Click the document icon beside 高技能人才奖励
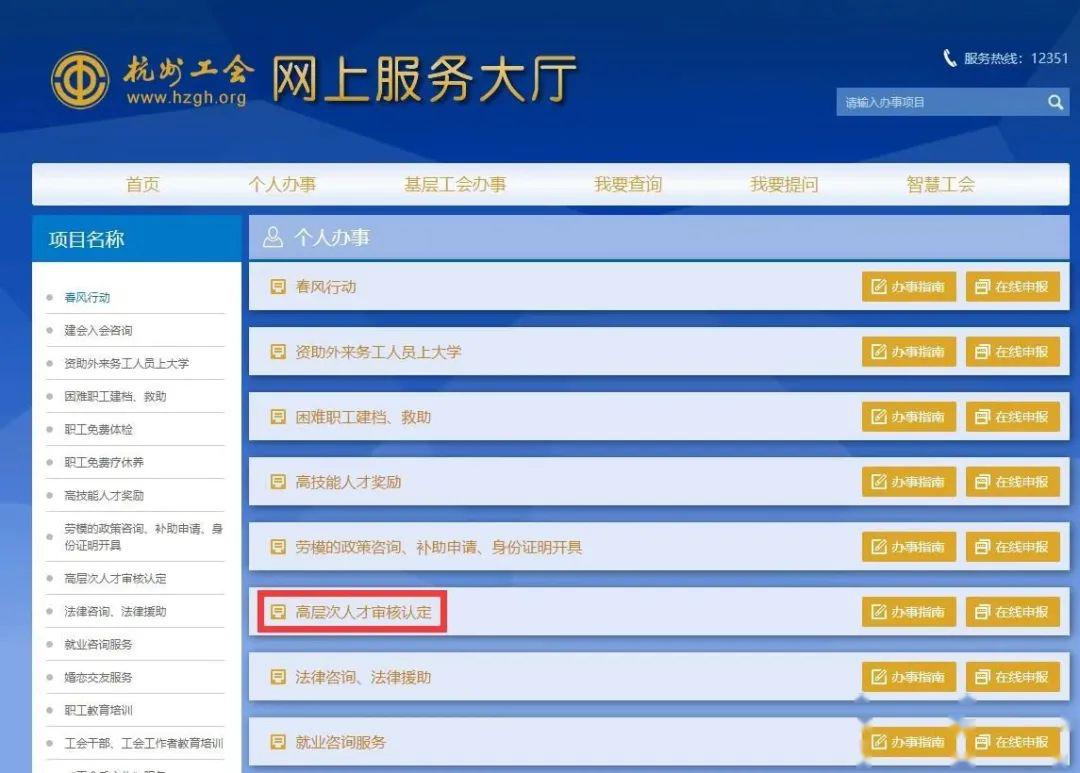This screenshot has width=1080, height=773. pyautogui.click(x=278, y=482)
